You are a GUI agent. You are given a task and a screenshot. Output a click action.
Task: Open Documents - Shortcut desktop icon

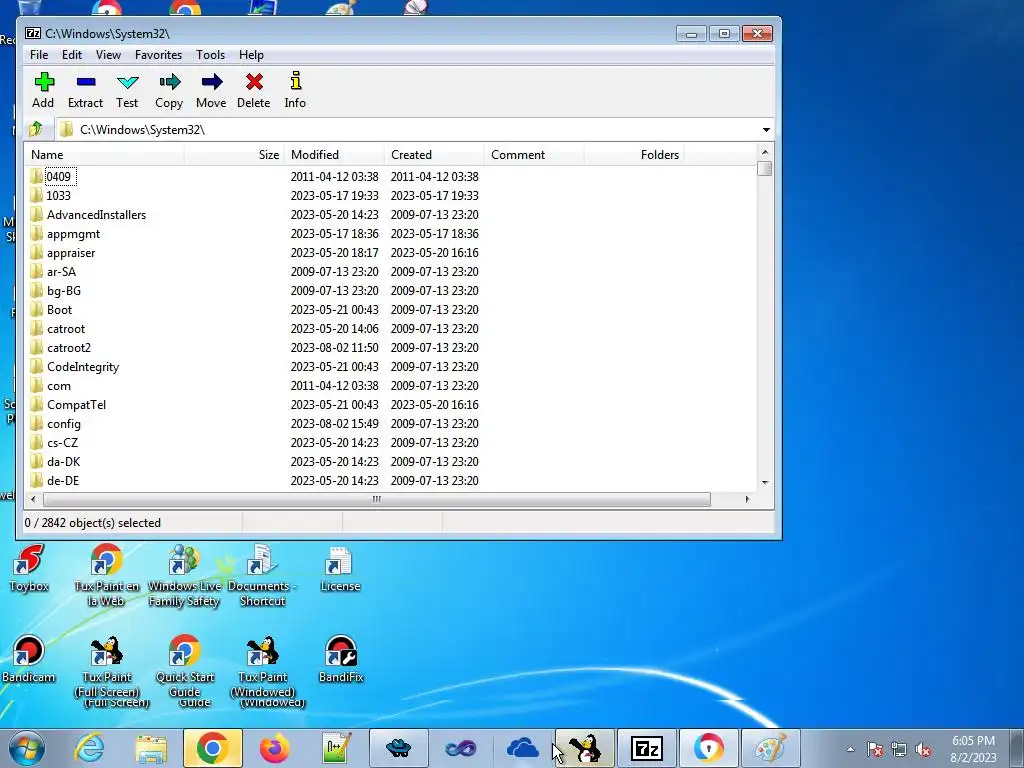(x=262, y=575)
